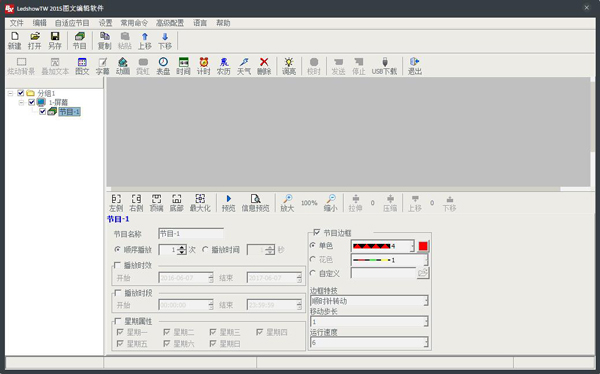Uncheck the 节目边框 checkbox
The image size is (600, 374).
pyautogui.click(x=316, y=232)
